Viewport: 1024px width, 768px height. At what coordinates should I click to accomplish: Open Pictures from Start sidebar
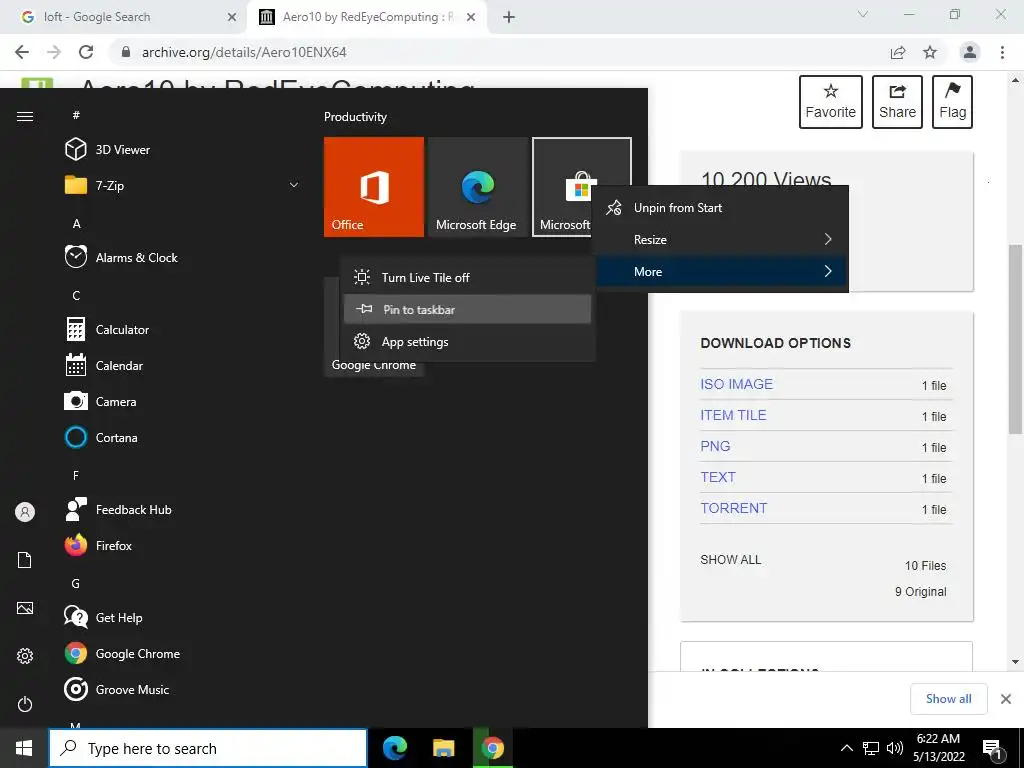(x=25, y=608)
